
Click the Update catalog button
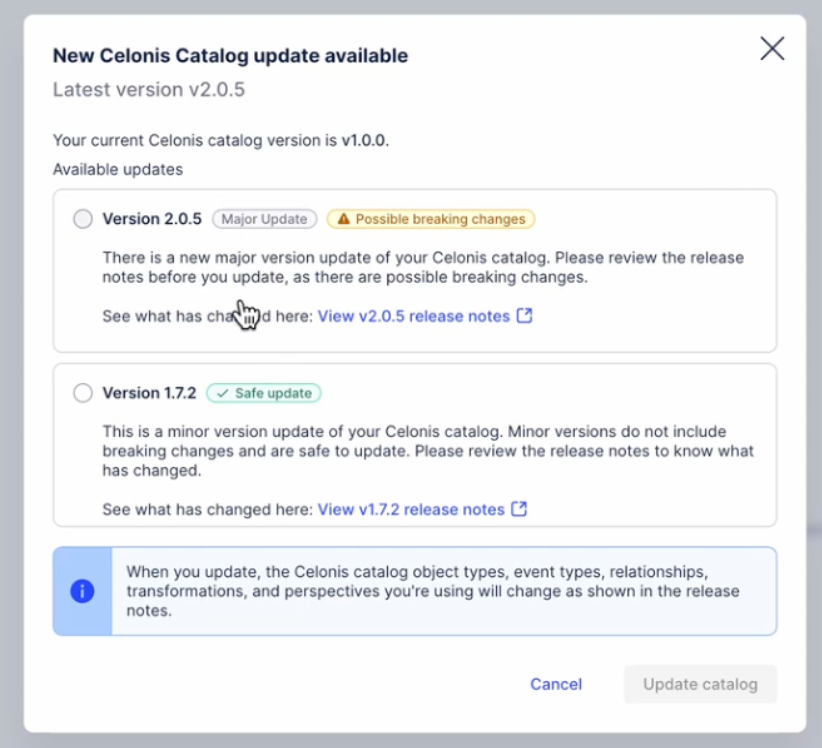pyautogui.click(x=700, y=684)
